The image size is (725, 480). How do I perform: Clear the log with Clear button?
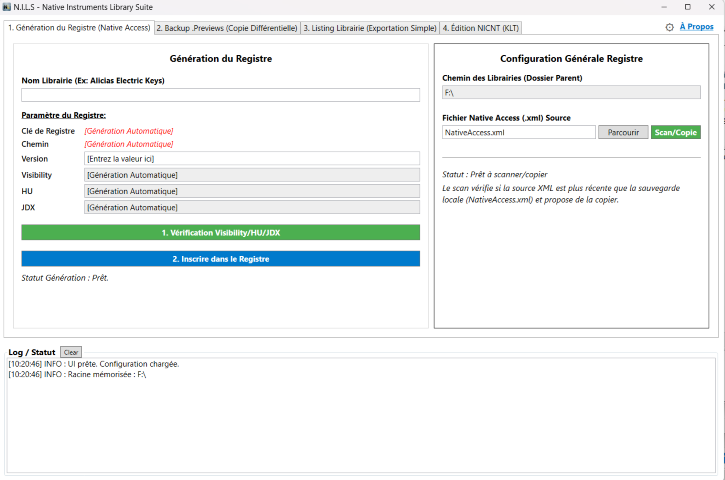71,352
